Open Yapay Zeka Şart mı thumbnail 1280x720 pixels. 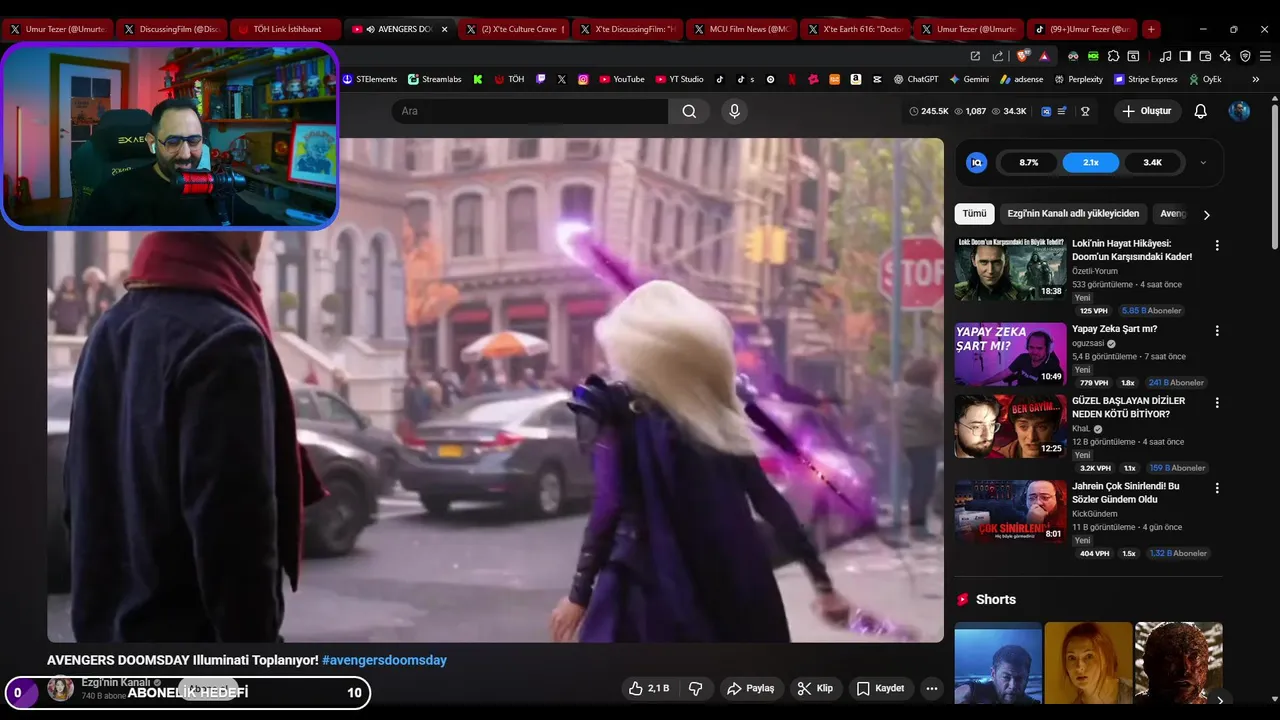(x=1010, y=354)
